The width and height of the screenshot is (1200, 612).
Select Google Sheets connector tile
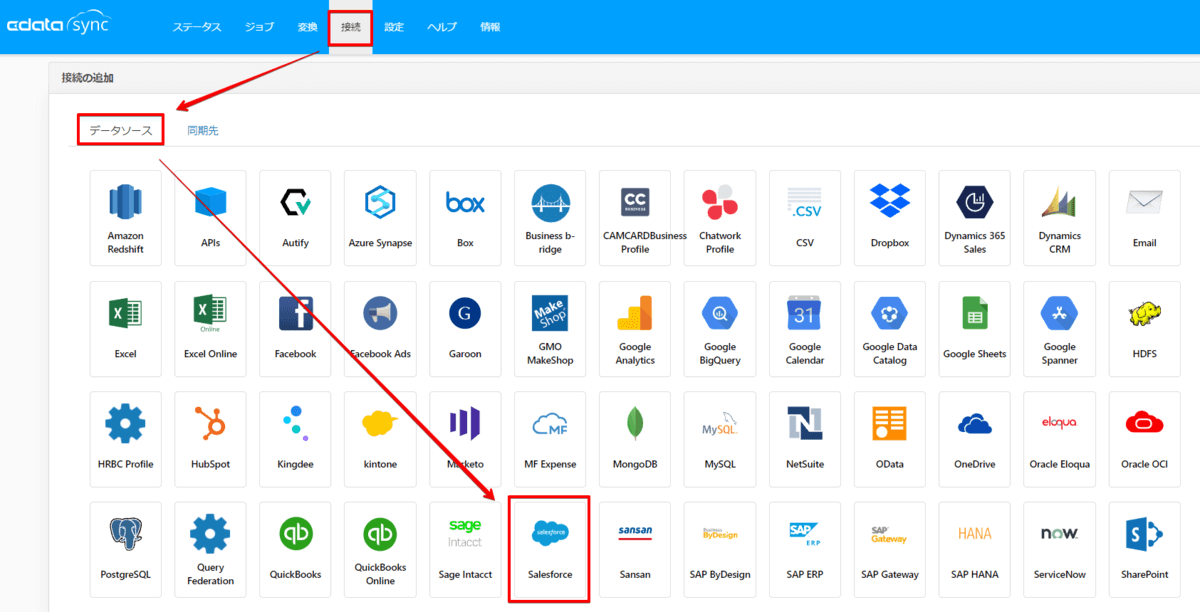pyautogui.click(x=976, y=329)
